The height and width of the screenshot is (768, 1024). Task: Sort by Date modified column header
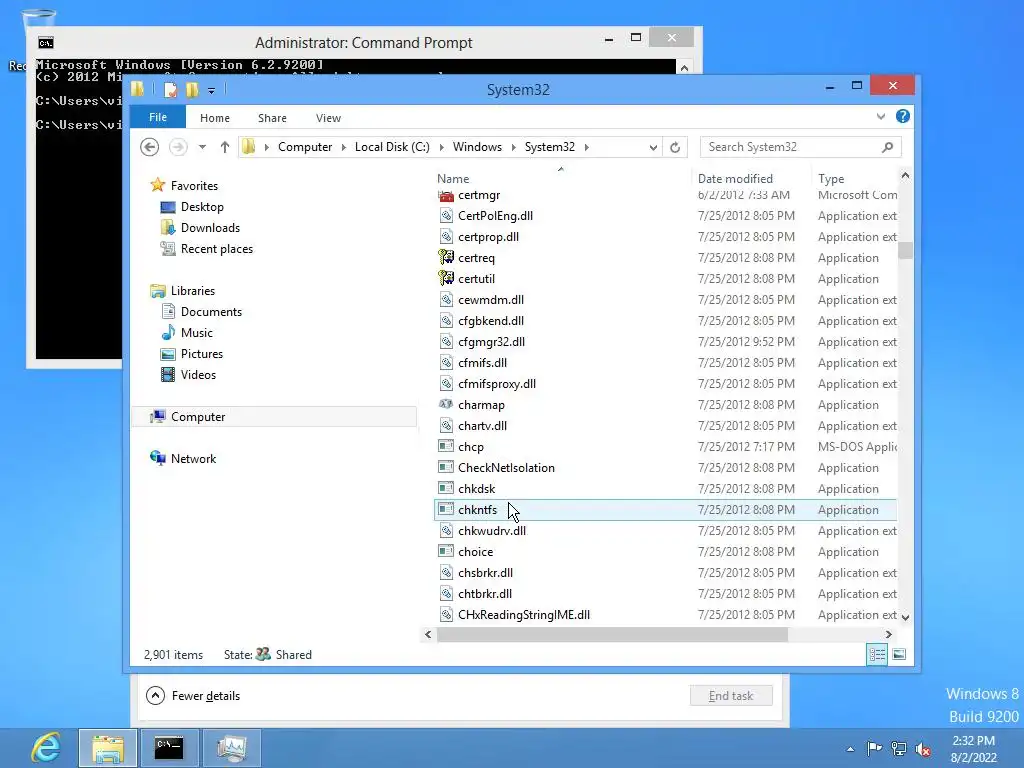735,178
